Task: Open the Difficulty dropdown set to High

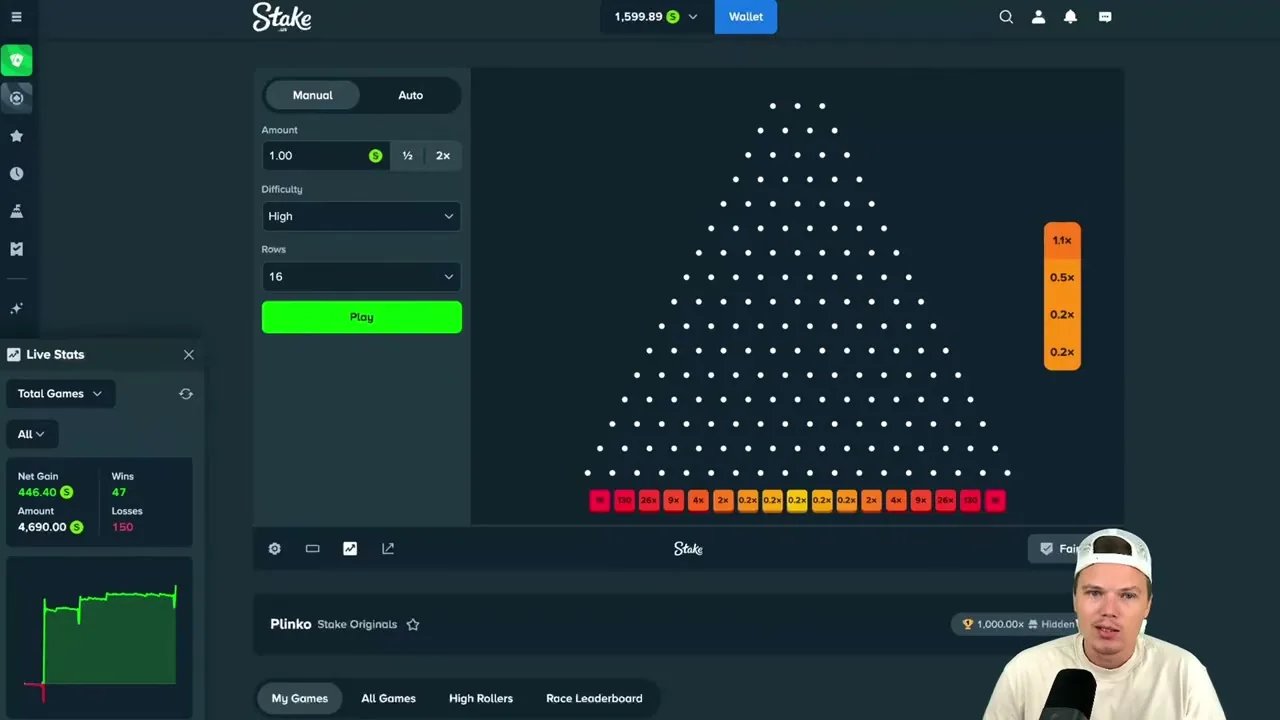Action: pyautogui.click(x=361, y=216)
